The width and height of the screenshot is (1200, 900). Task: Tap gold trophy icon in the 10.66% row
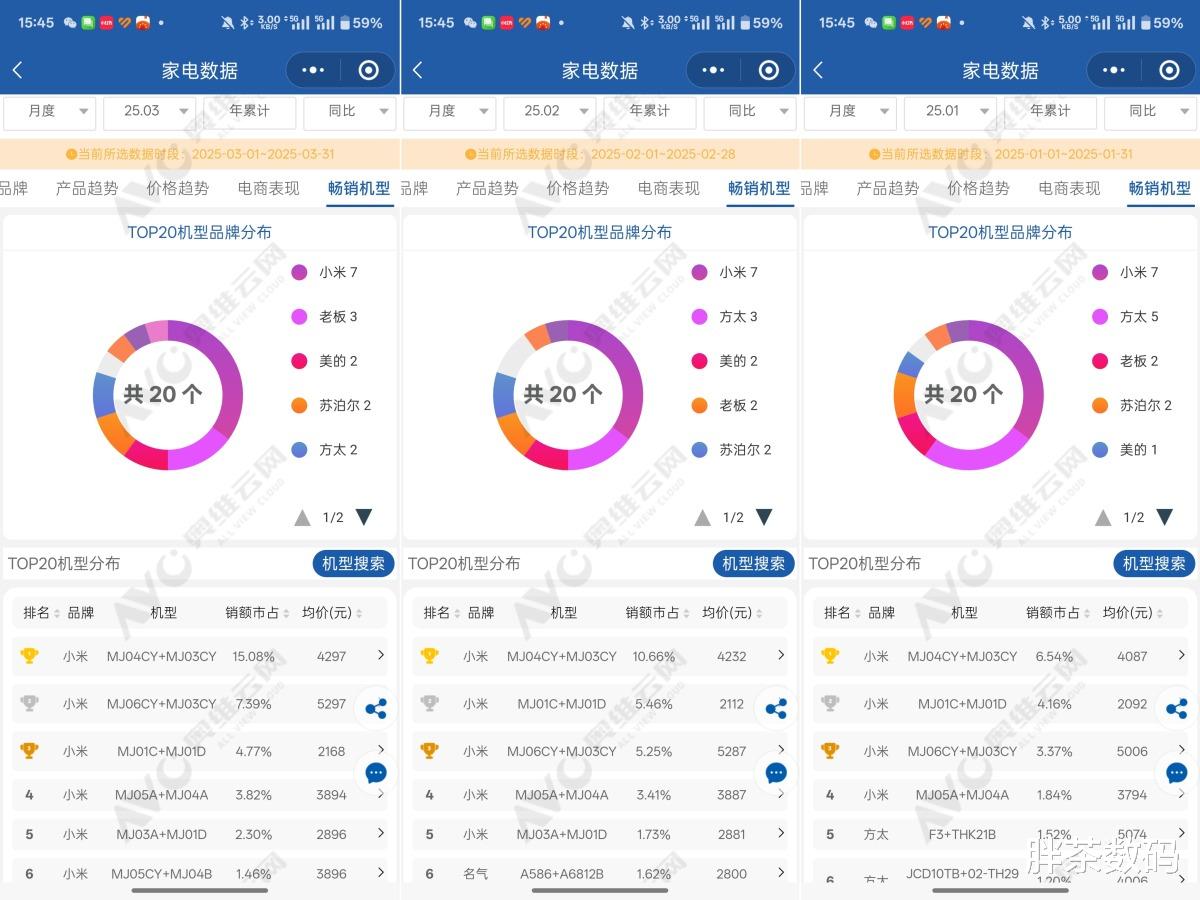[x=429, y=656]
